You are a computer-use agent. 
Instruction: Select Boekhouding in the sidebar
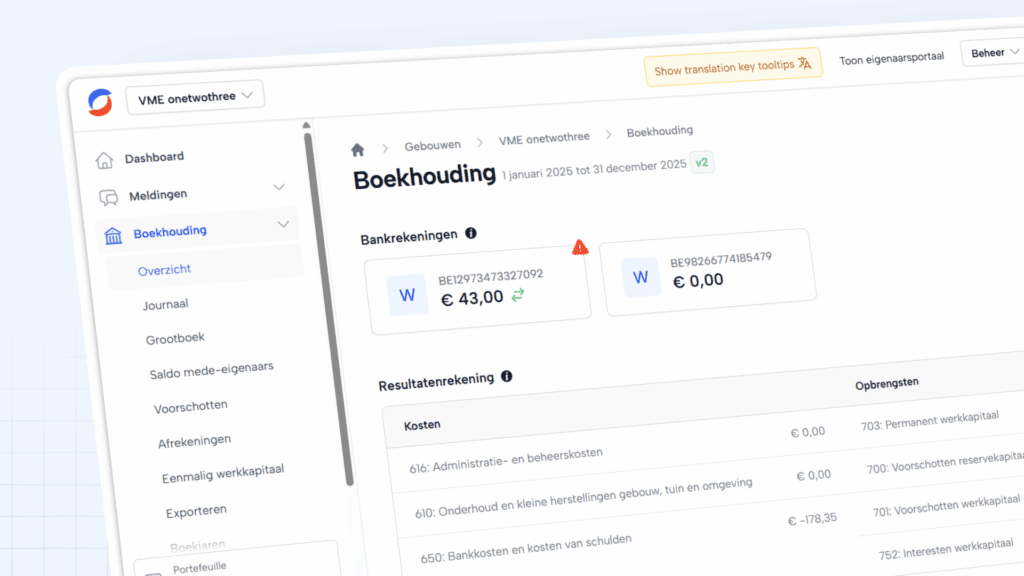point(170,232)
